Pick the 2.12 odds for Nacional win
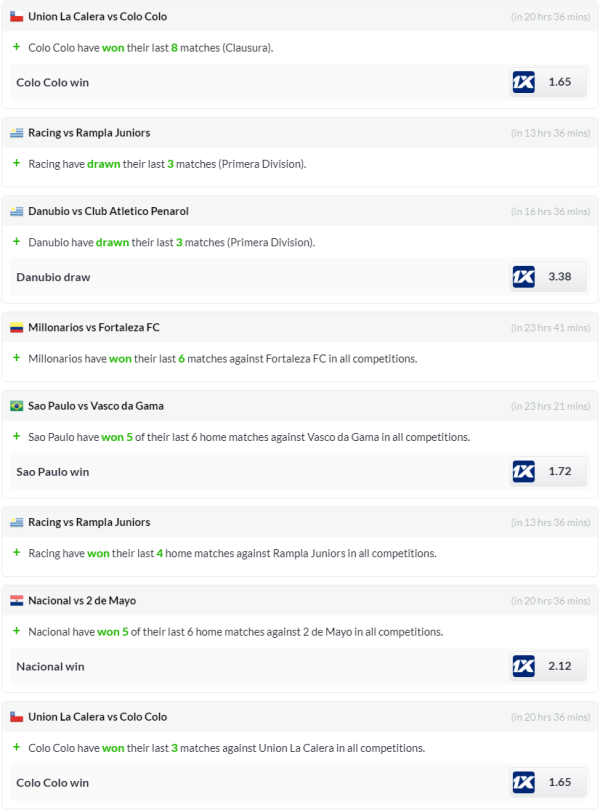Viewport: 600px width, 810px height. pyautogui.click(x=560, y=666)
